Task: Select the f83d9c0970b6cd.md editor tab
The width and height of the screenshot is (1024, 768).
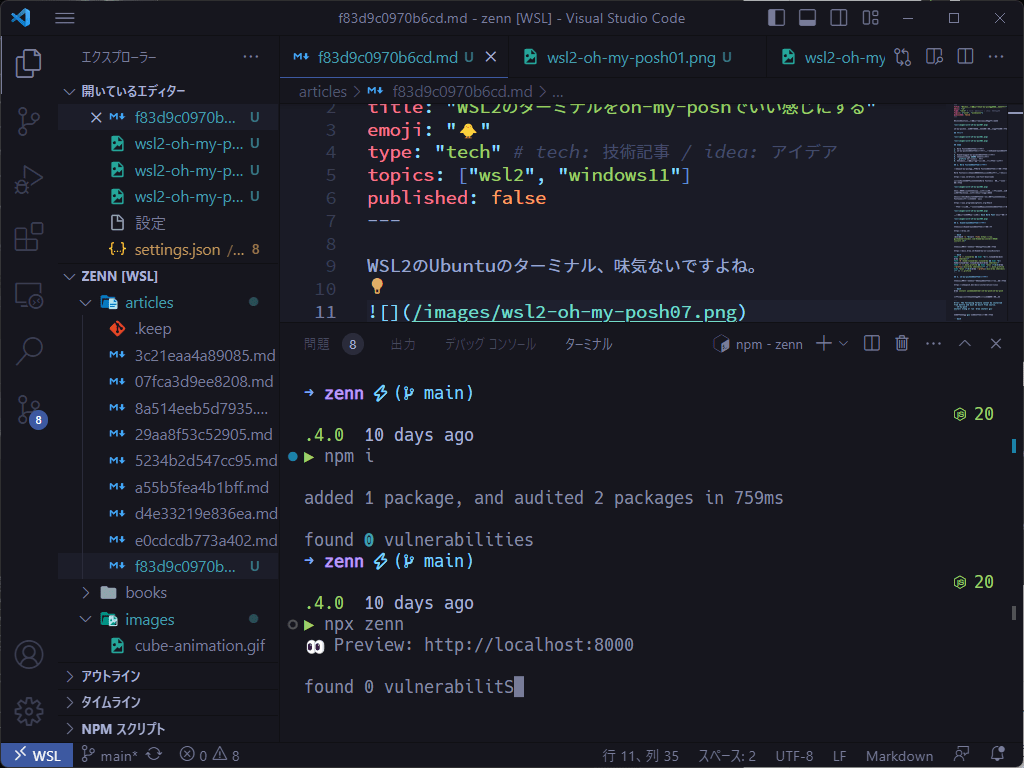Action: [394, 57]
